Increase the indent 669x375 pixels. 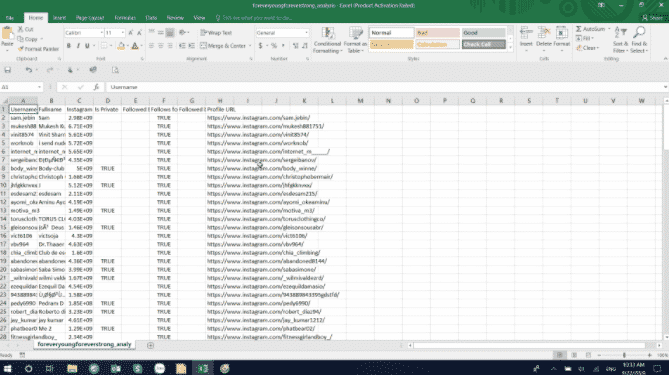click(192, 46)
